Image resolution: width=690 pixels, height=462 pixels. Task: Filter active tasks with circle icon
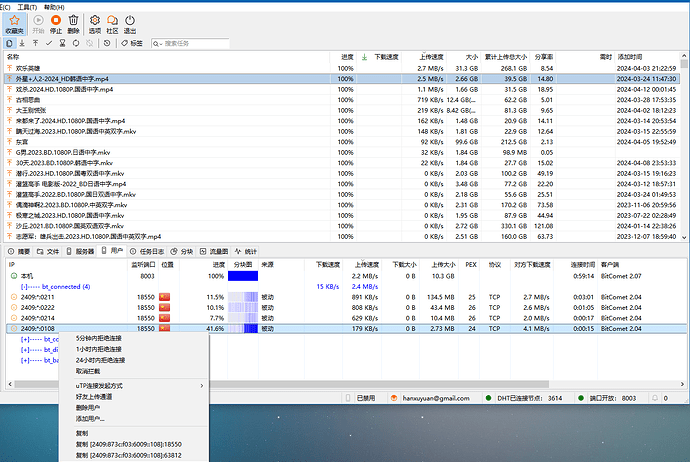click(x=76, y=43)
